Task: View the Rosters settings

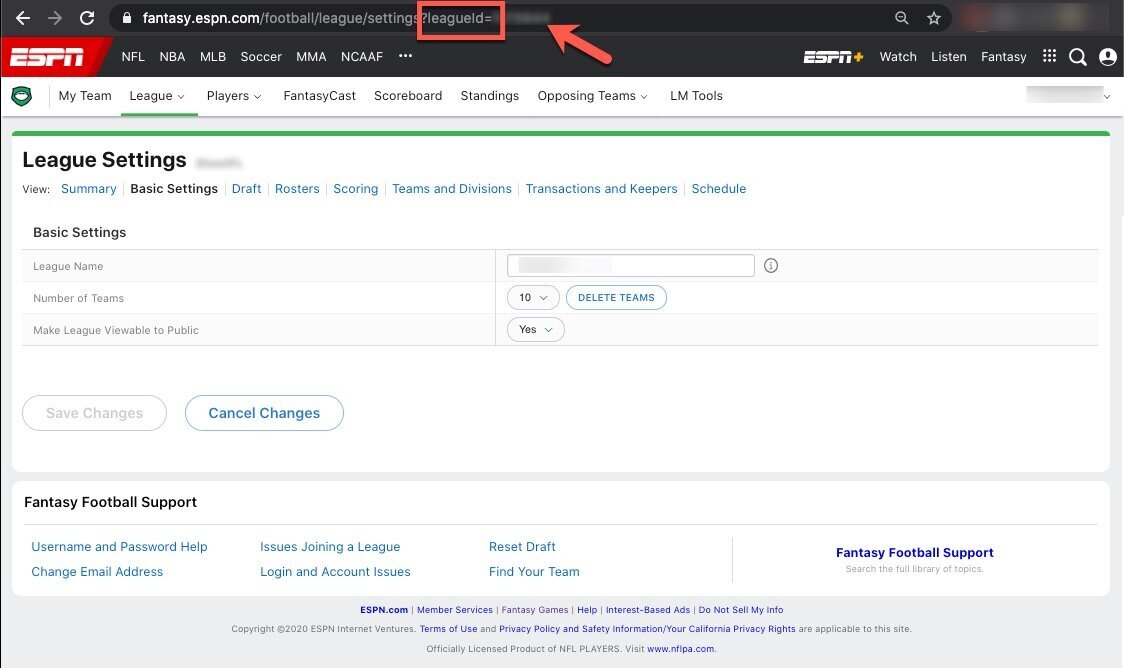Action: tap(297, 189)
